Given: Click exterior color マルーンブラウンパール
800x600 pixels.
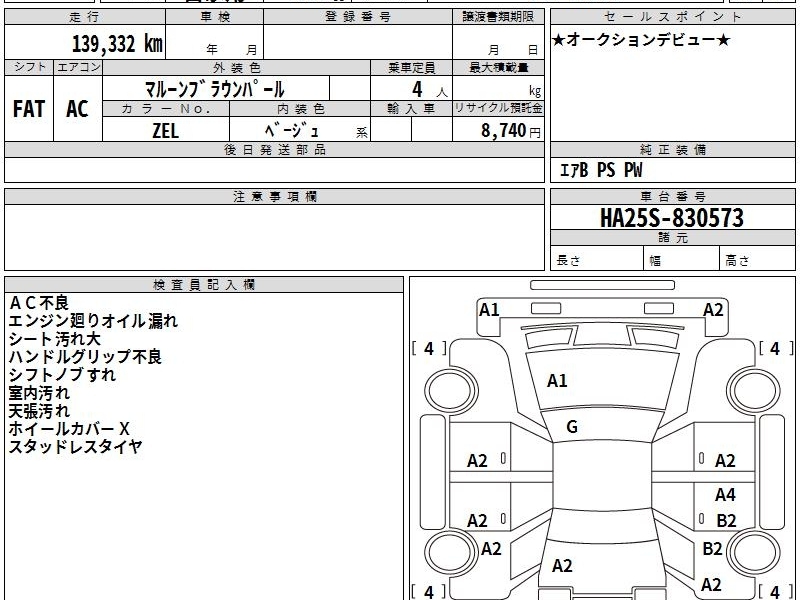Looking at the screenshot, I should (215, 89).
